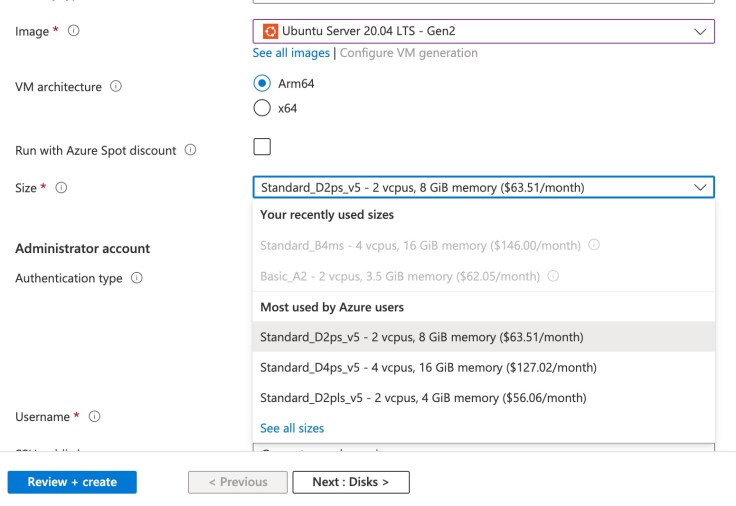Click the Authentication type label
Viewport: 736px width, 506px height.
69,278
